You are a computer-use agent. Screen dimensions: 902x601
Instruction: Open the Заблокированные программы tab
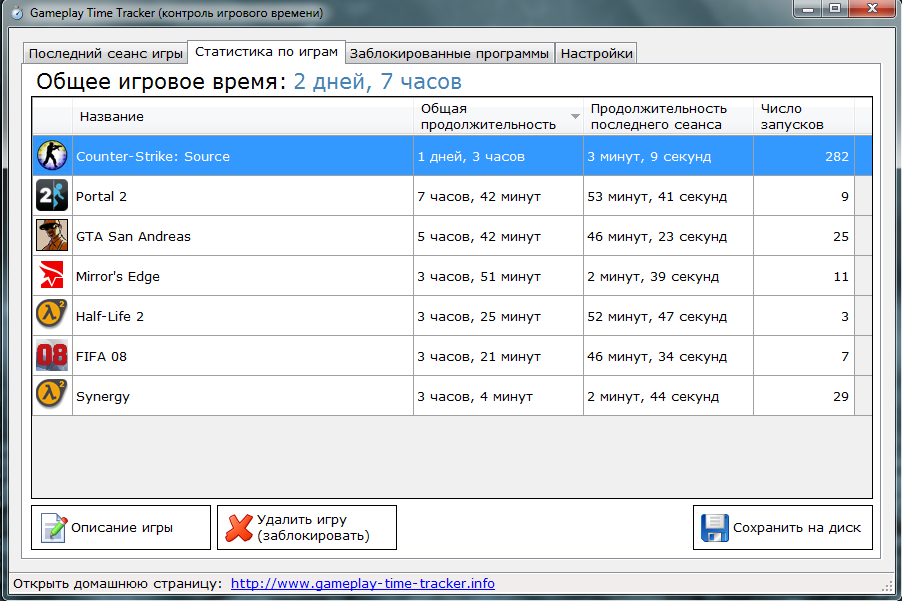pyautogui.click(x=449, y=53)
